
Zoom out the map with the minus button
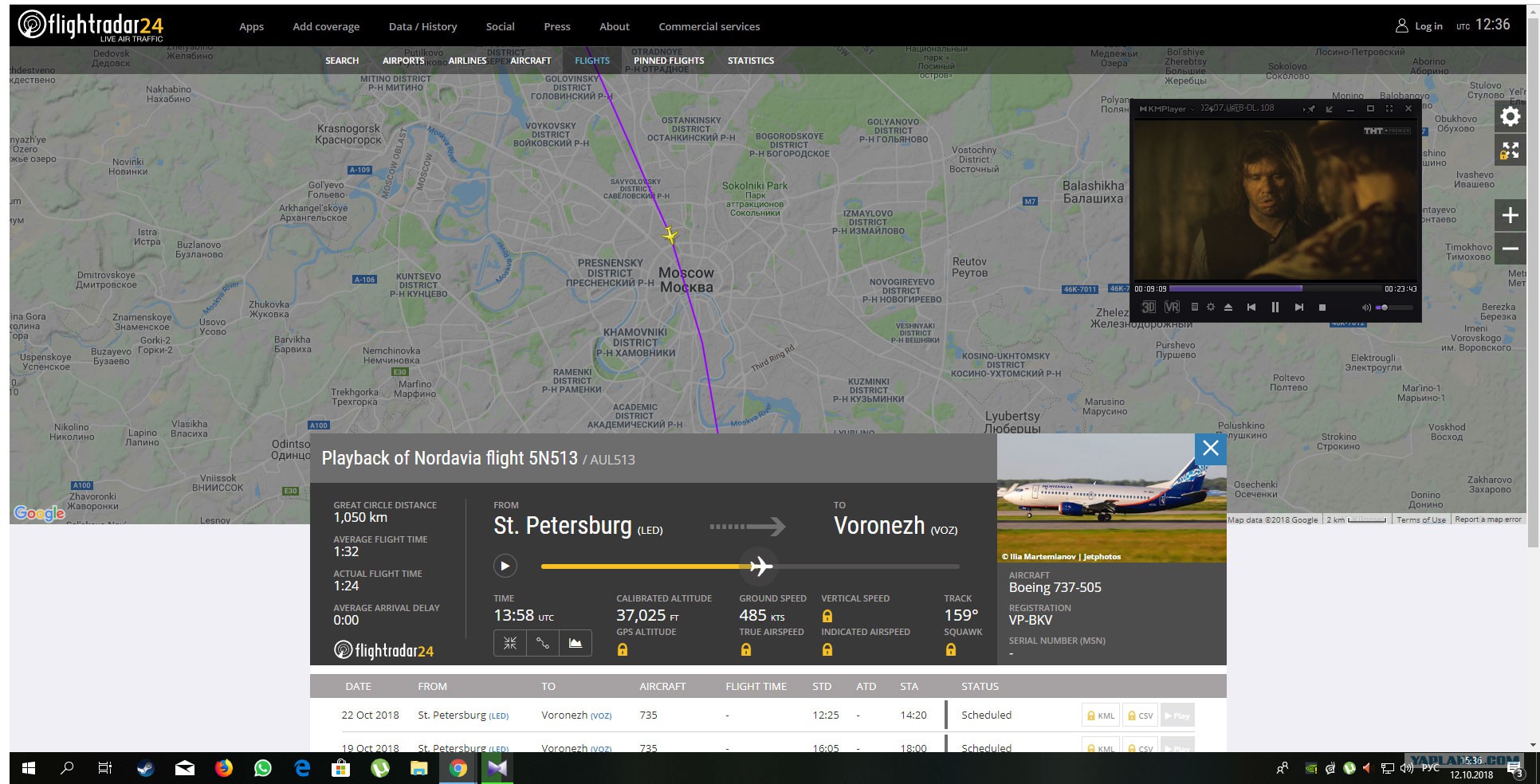tap(1510, 249)
